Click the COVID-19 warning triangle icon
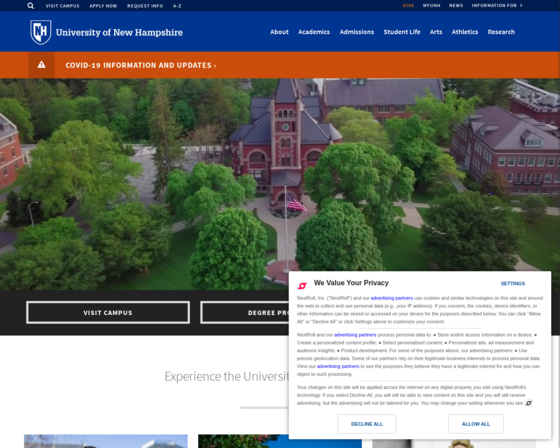560x448 pixels. click(x=41, y=65)
